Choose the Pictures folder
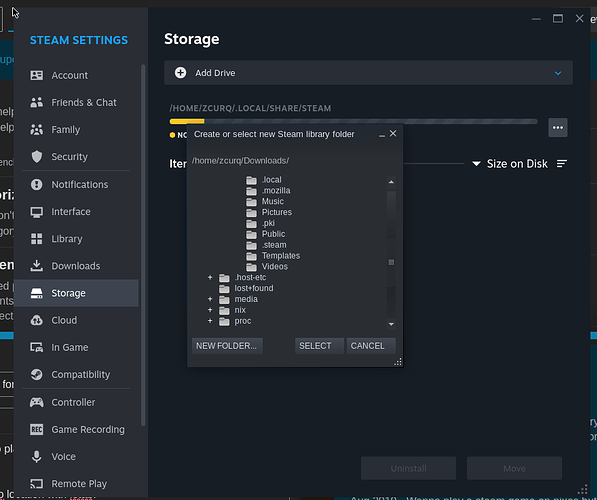597x500 pixels. [x=269, y=212]
